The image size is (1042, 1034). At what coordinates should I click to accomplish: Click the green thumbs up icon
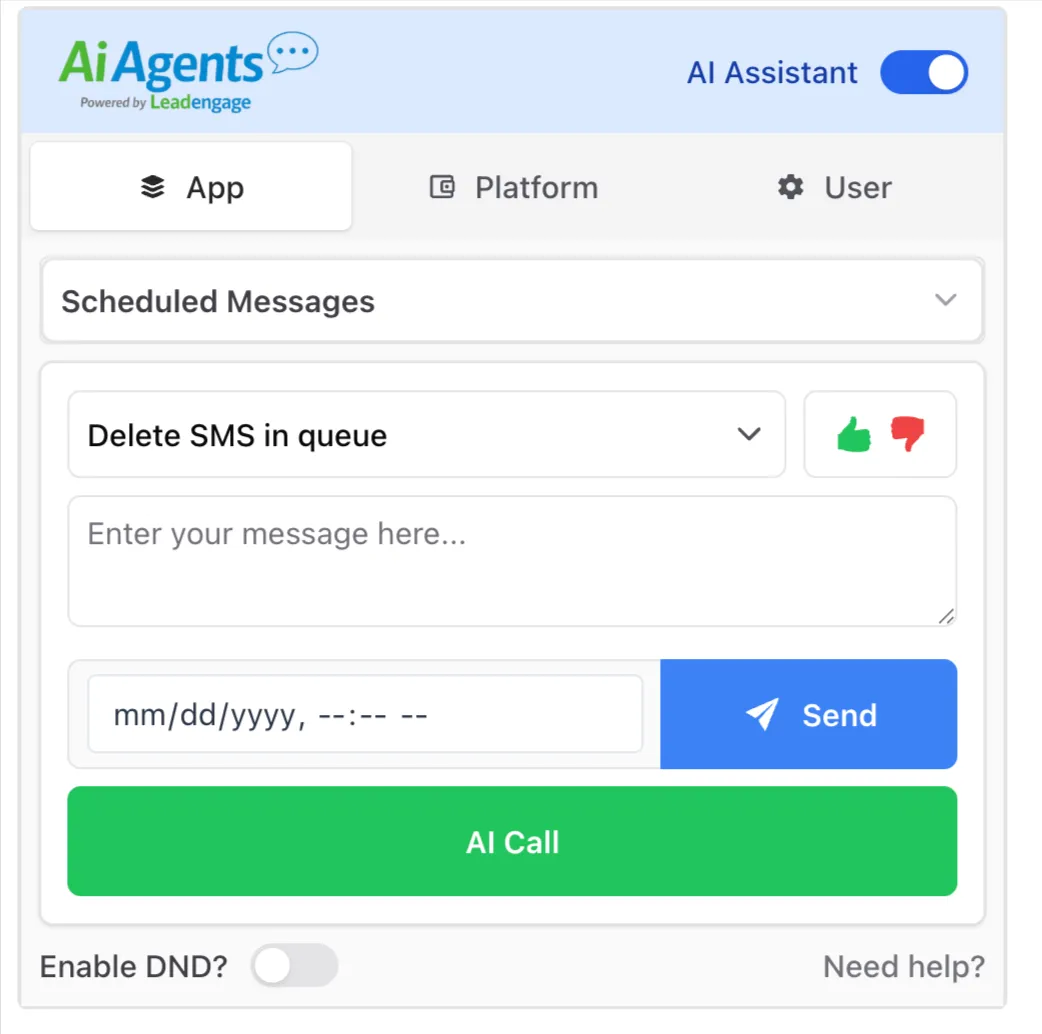coord(854,435)
